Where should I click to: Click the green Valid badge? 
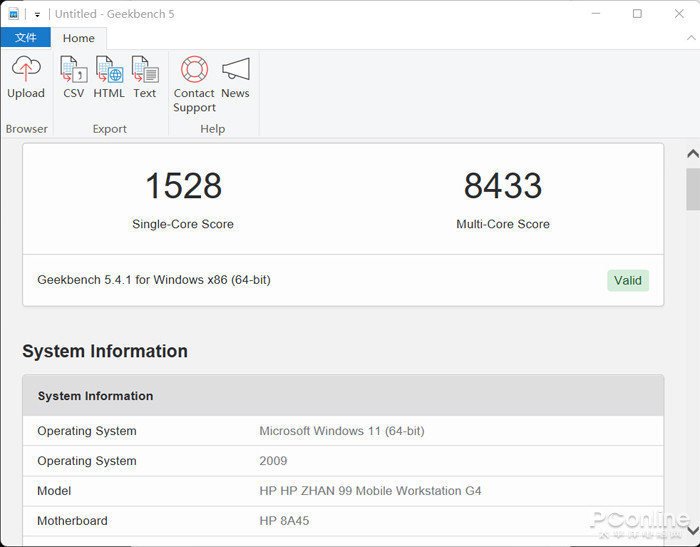pyautogui.click(x=628, y=280)
